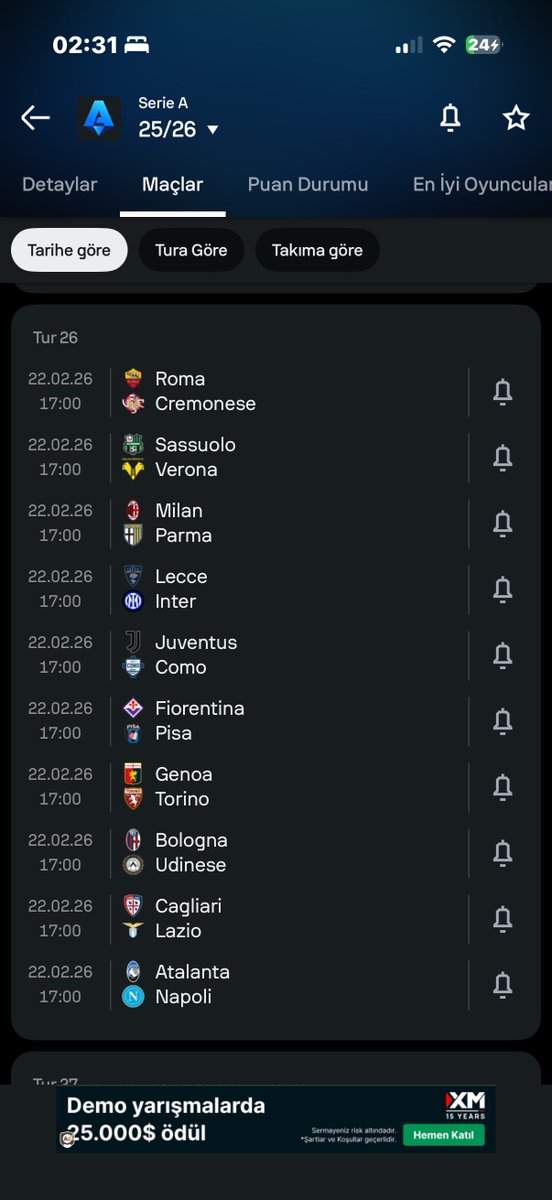Tap the Napoli team crest
552x1200 pixels.
click(x=133, y=996)
